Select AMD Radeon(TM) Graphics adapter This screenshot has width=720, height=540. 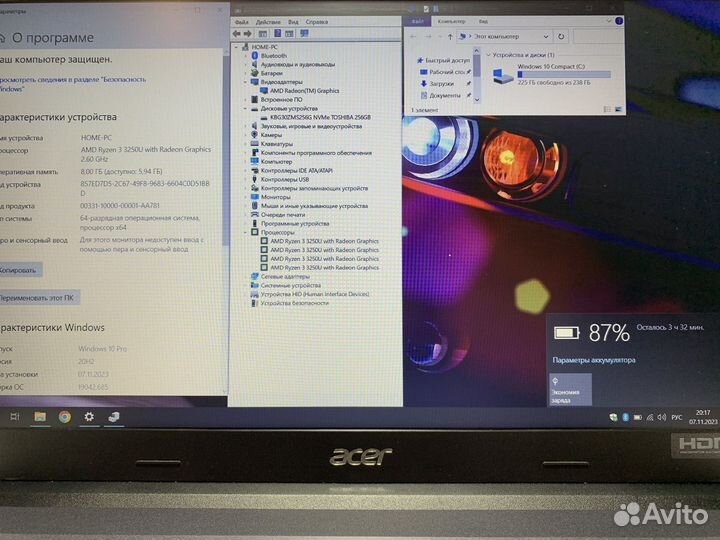304,90
